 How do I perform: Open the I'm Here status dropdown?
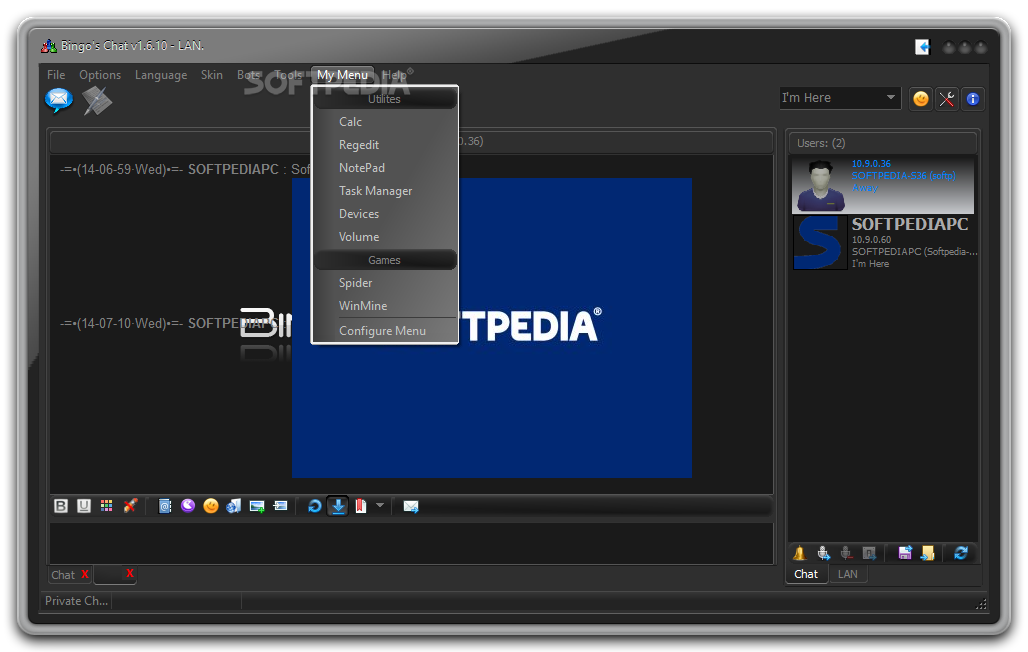click(x=840, y=98)
